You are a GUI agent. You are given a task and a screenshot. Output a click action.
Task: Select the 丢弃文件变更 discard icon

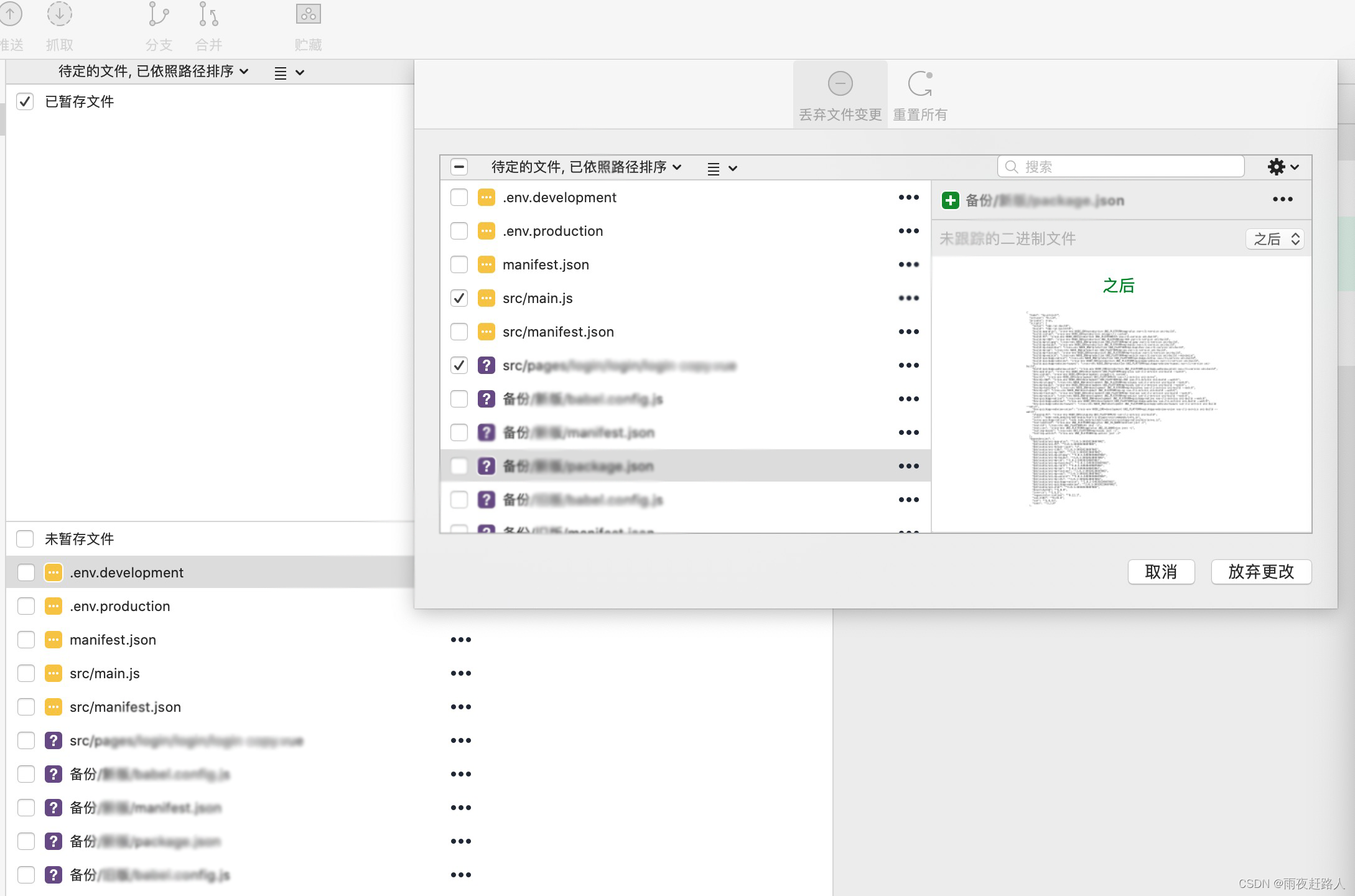click(x=840, y=83)
